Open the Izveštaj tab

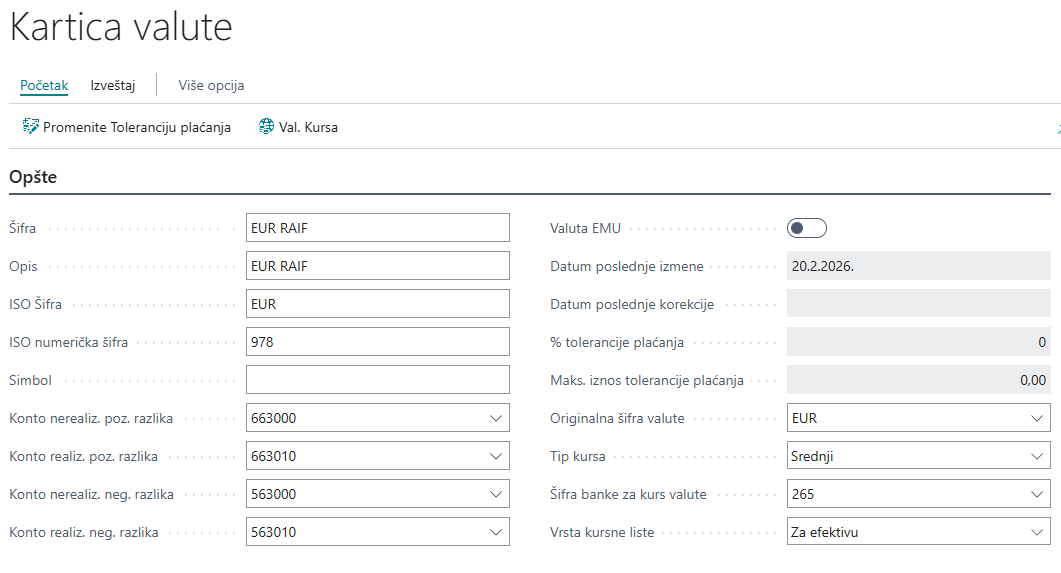click(112, 85)
